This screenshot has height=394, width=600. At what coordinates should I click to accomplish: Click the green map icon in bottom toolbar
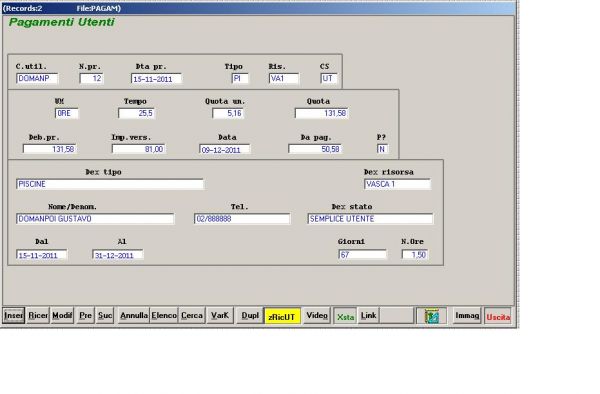coord(431,316)
